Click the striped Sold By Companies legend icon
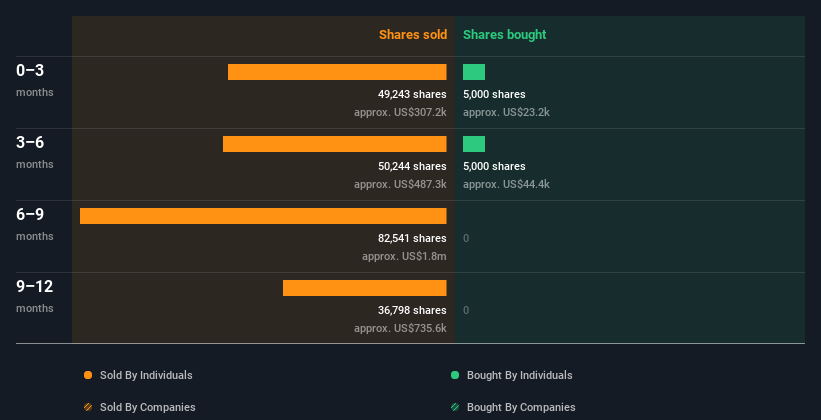Viewport: 821px width, 420px height. click(88, 407)
